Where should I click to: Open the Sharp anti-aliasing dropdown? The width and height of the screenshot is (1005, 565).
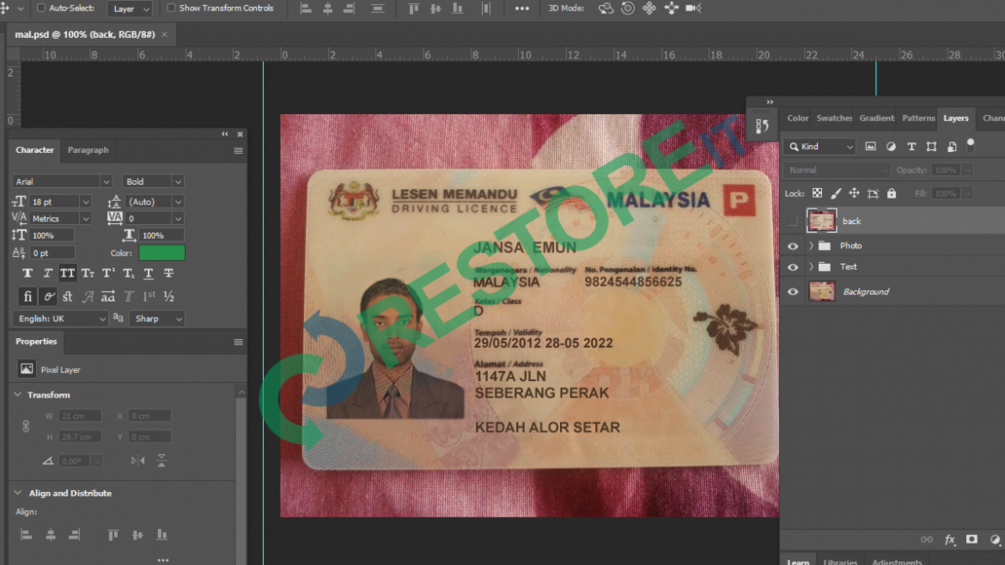(157, 318)
